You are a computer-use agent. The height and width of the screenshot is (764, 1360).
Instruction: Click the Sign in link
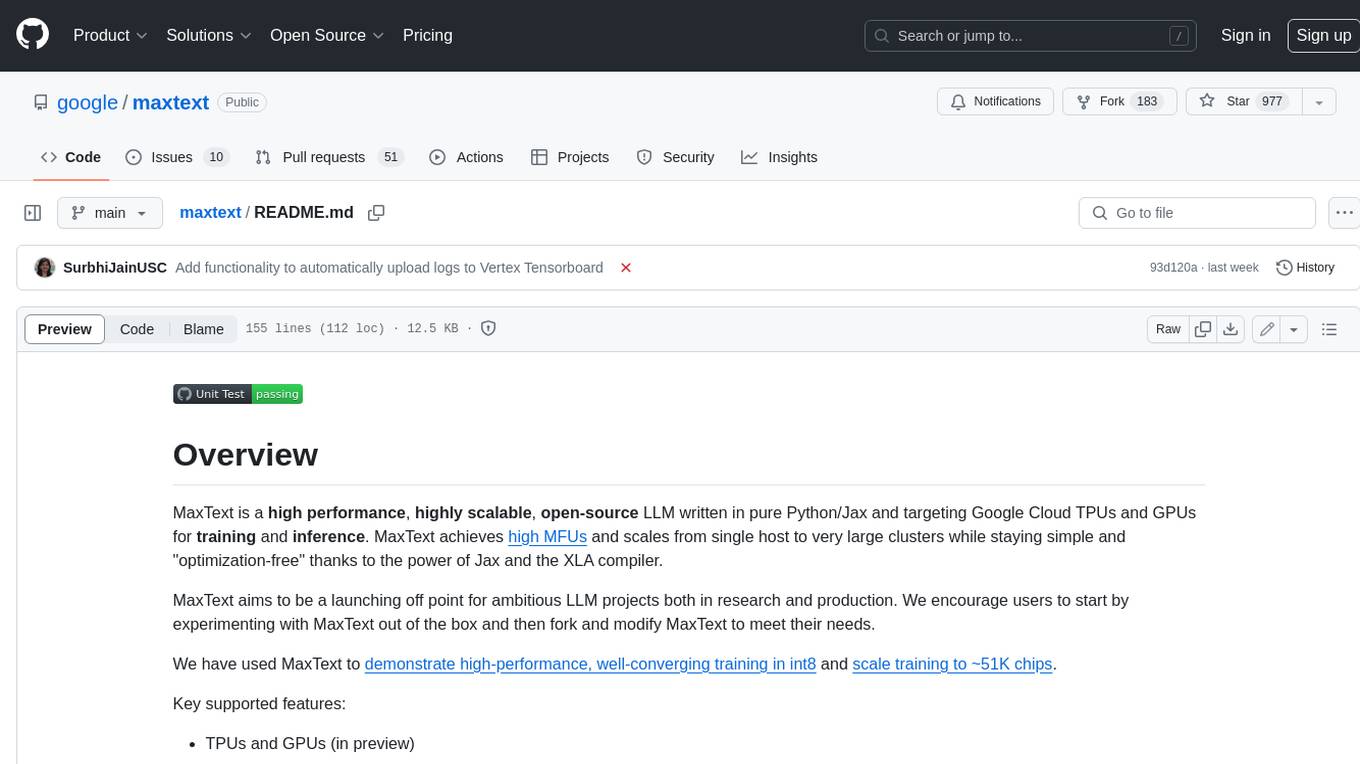point(1246,35)
